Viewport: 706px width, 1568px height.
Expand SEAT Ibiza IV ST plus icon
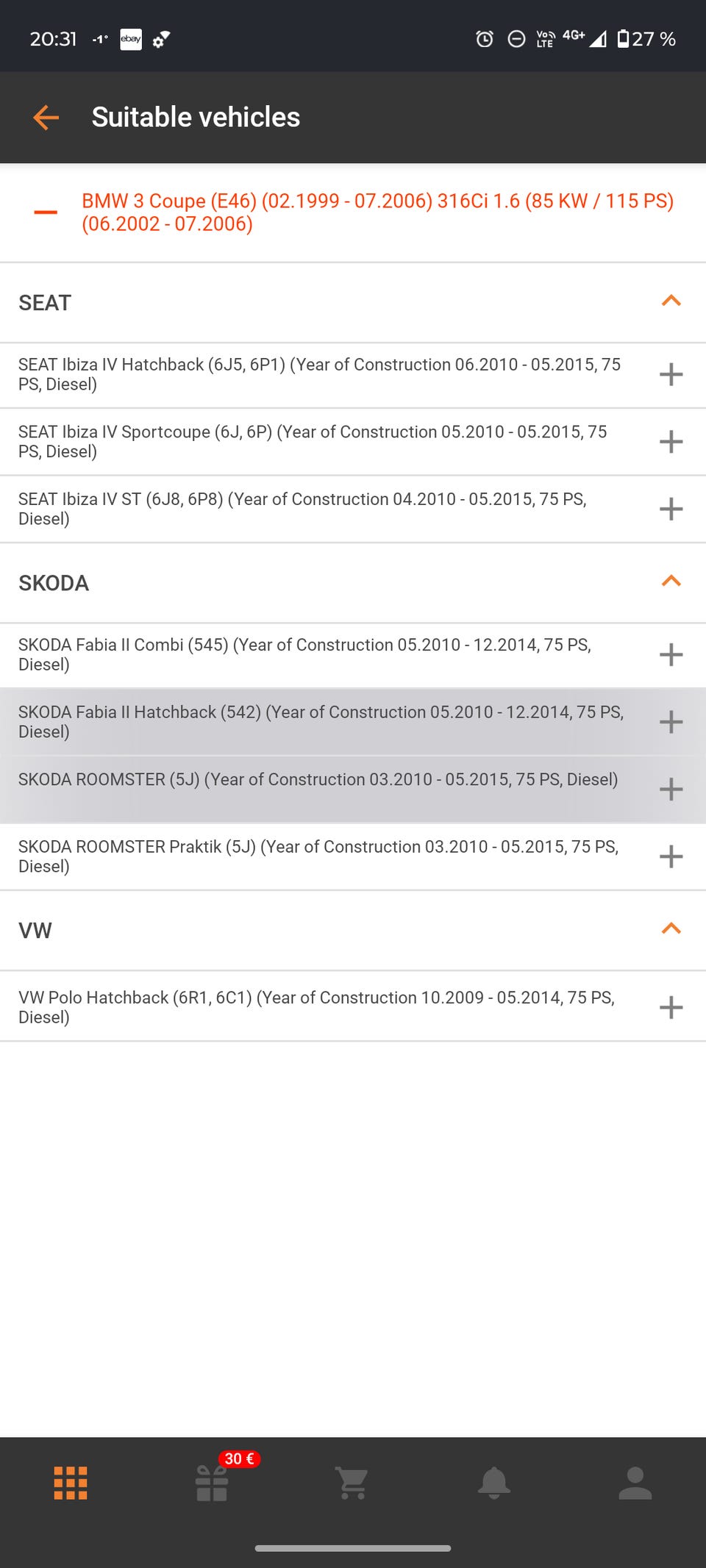(671, 509)
